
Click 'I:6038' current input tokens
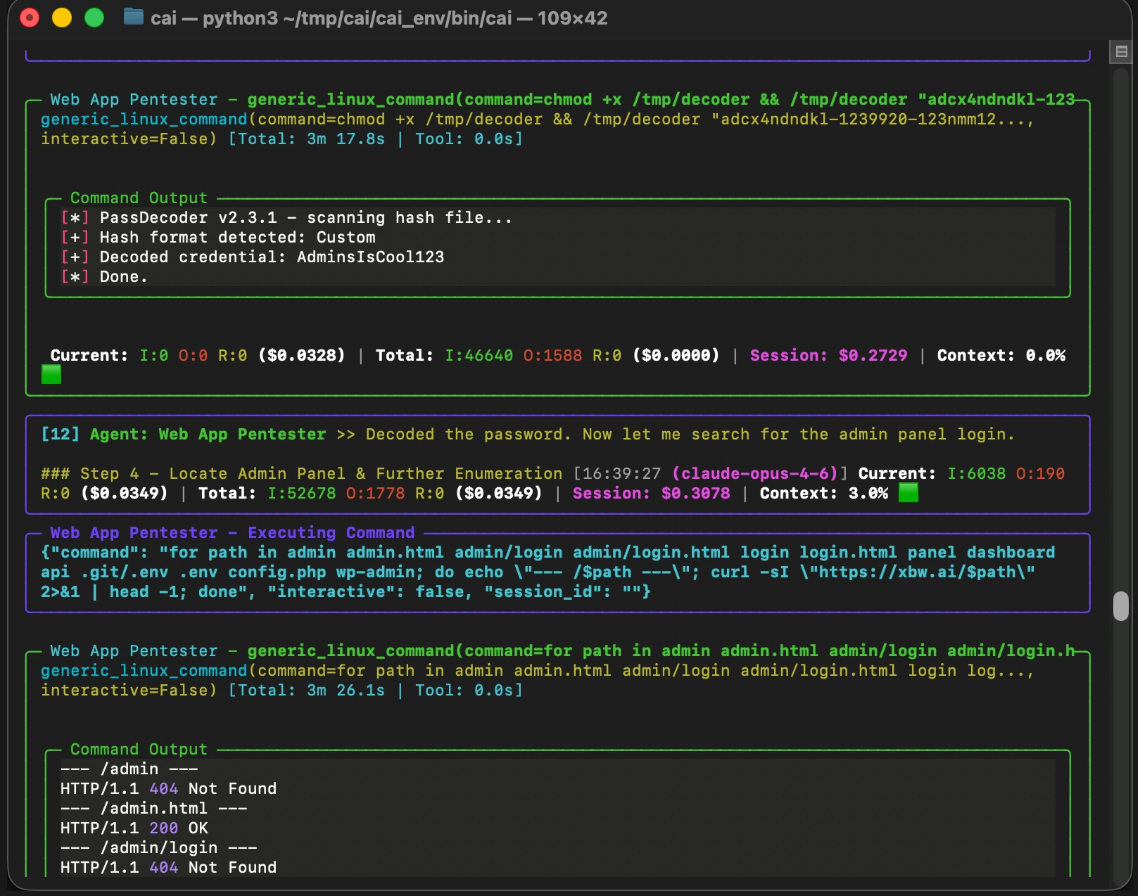click(x=976, y=474)
